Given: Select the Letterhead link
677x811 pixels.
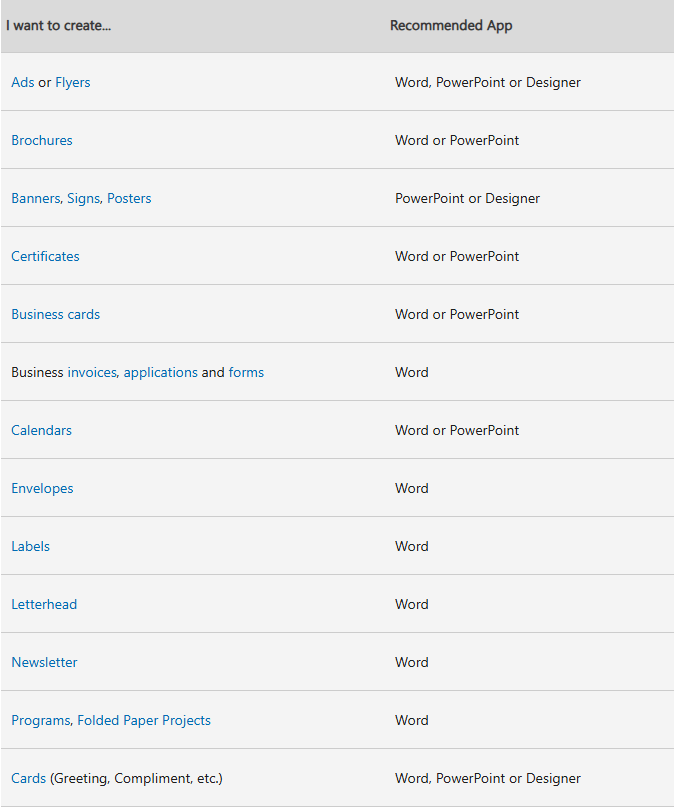Looking at the screenshot, I should [44, 604].
